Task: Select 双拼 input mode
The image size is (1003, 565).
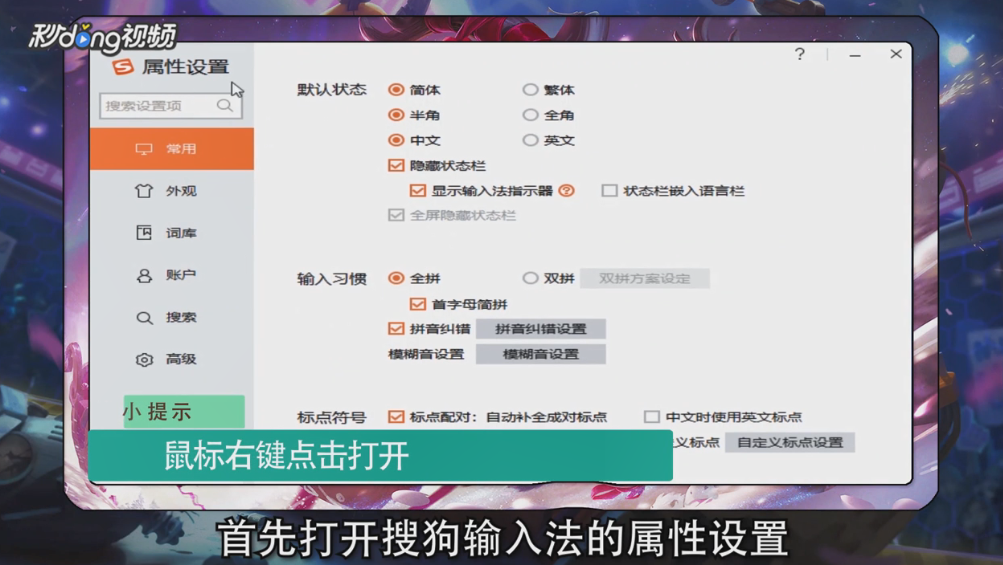Action: click(x=530, y=278)
